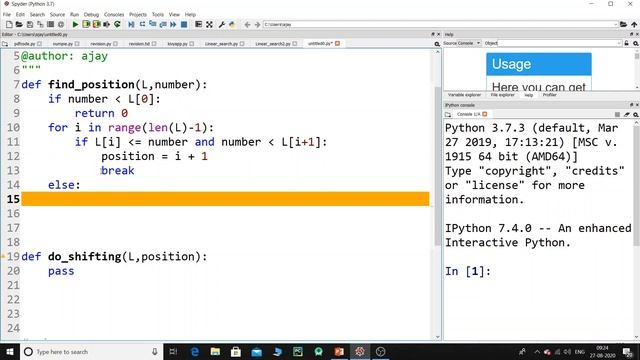Open Microsoft Edge from taskbar
The height and width of the screenshot is (360, 640).
(195, 351)
